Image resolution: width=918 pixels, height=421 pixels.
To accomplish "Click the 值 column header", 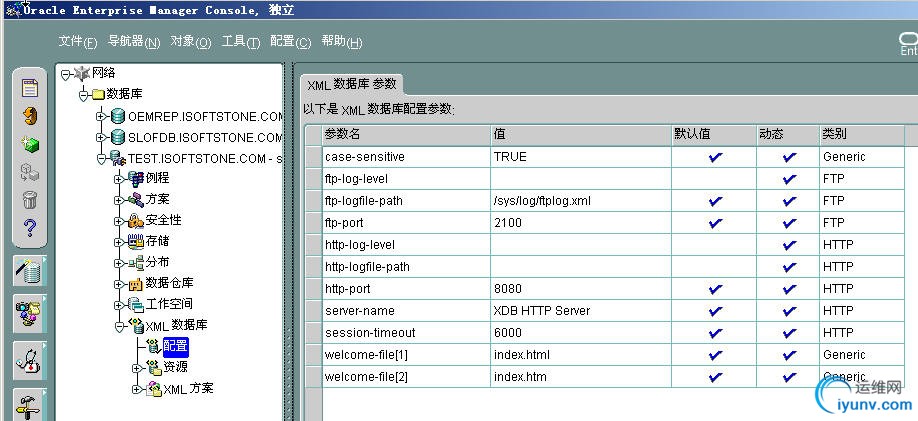I will pyautogui.click(x=581, y=134).
